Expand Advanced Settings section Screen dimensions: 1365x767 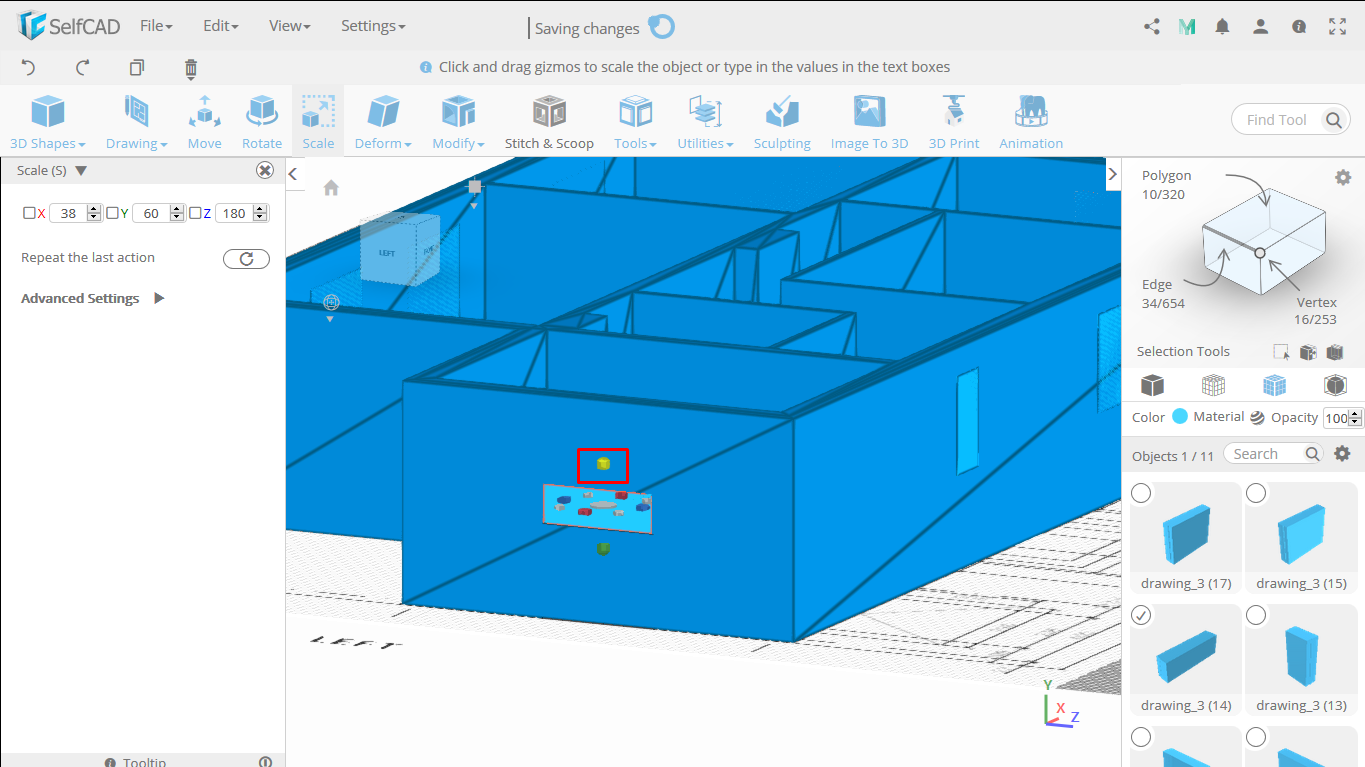159,298
